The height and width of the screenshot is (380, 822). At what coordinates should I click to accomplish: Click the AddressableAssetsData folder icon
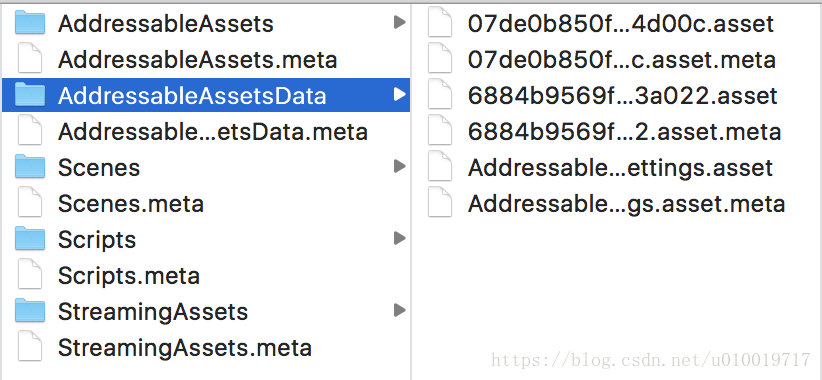pyautogui.click(x=29, y=95)
